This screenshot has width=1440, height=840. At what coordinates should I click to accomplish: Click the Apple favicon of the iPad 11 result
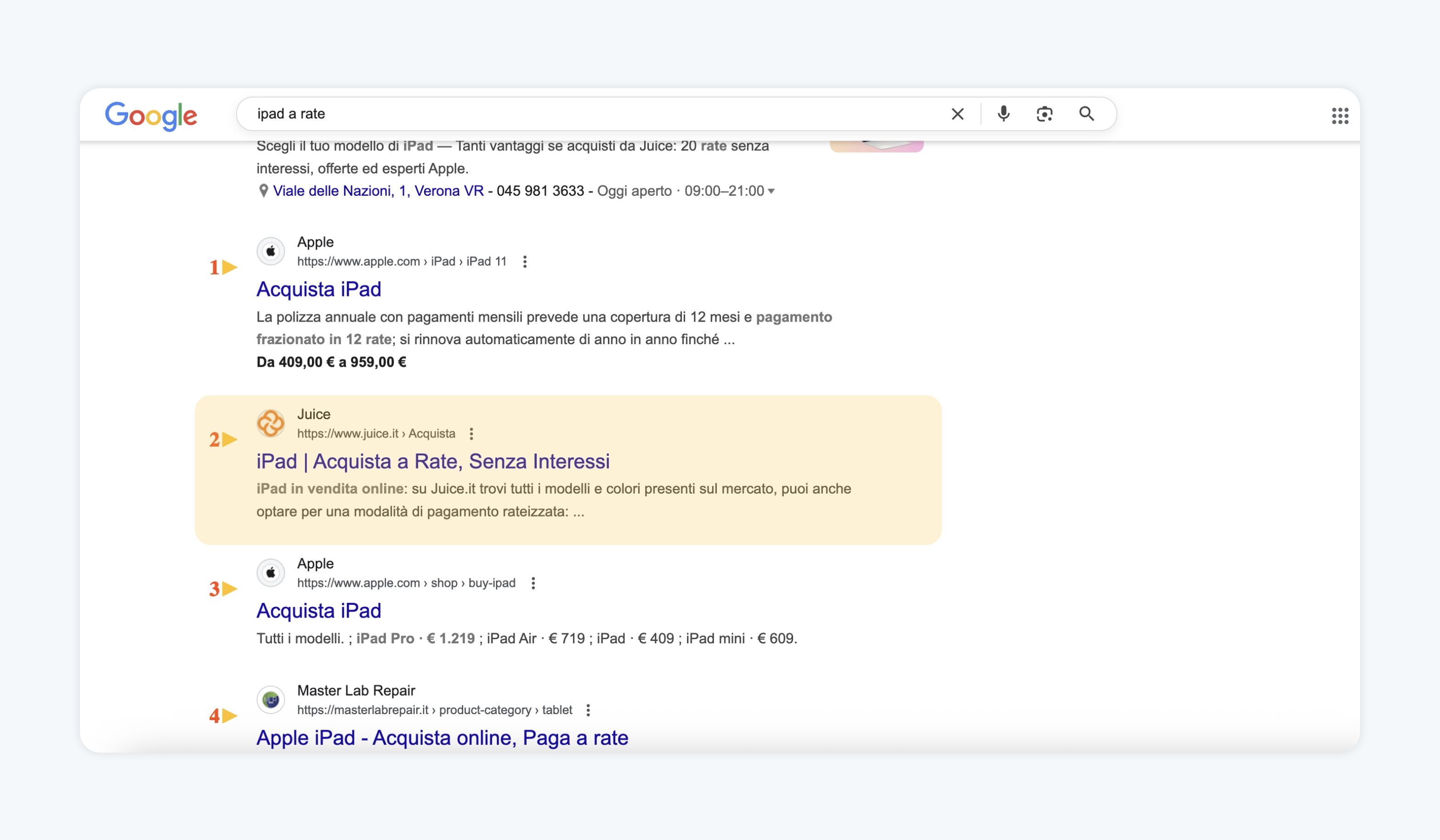(x=271, y=251)
